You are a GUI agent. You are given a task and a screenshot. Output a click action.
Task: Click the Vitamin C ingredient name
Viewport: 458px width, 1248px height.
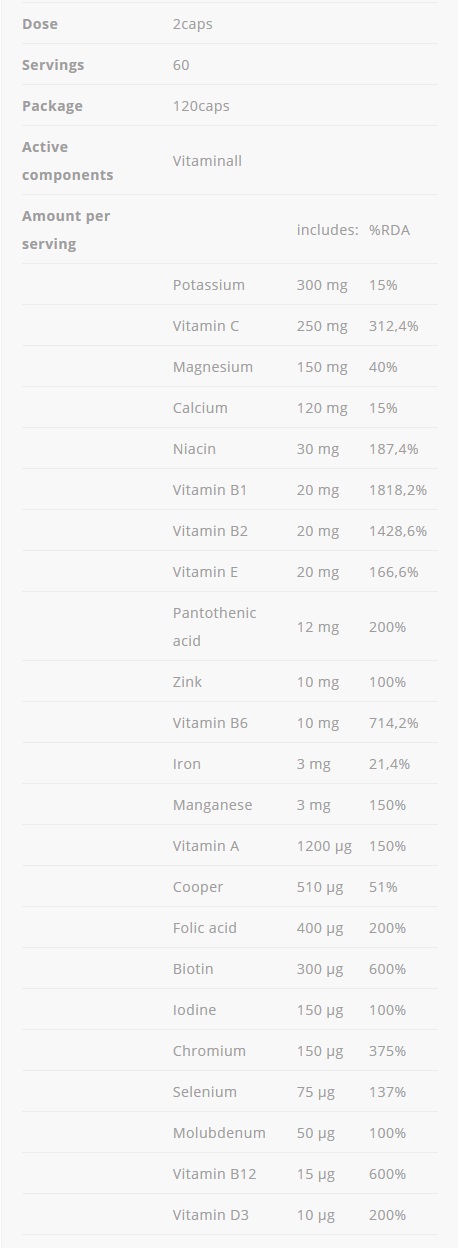206,326
